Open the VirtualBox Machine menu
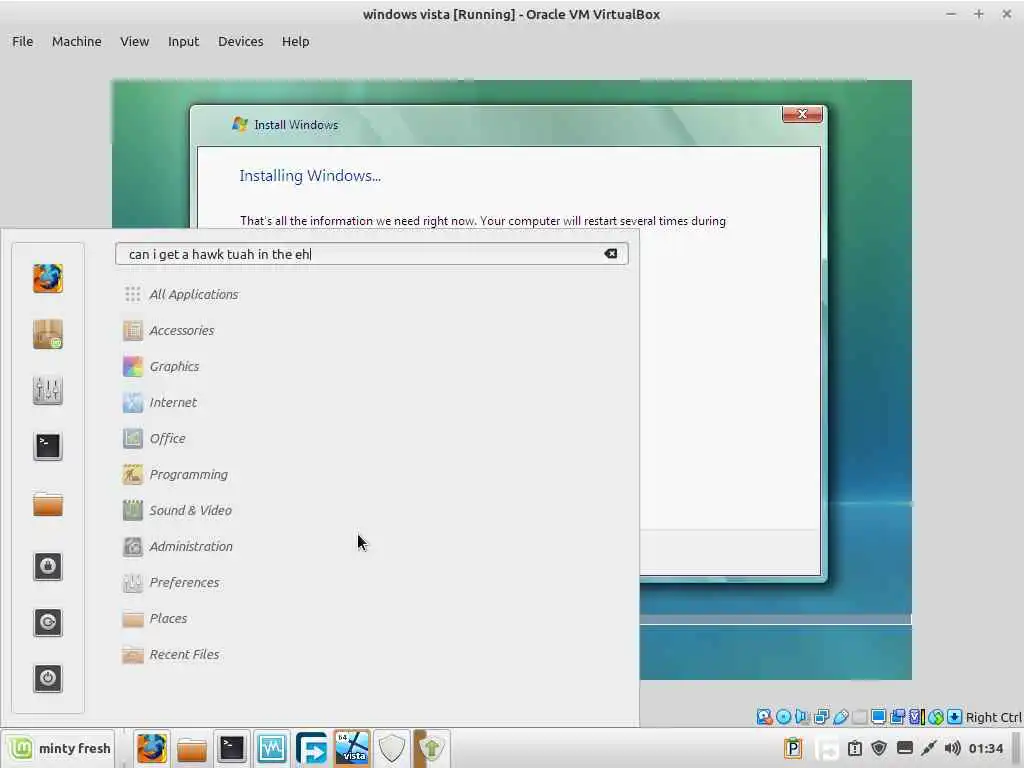Viewport: 1024px width, 768px height. 76,41
